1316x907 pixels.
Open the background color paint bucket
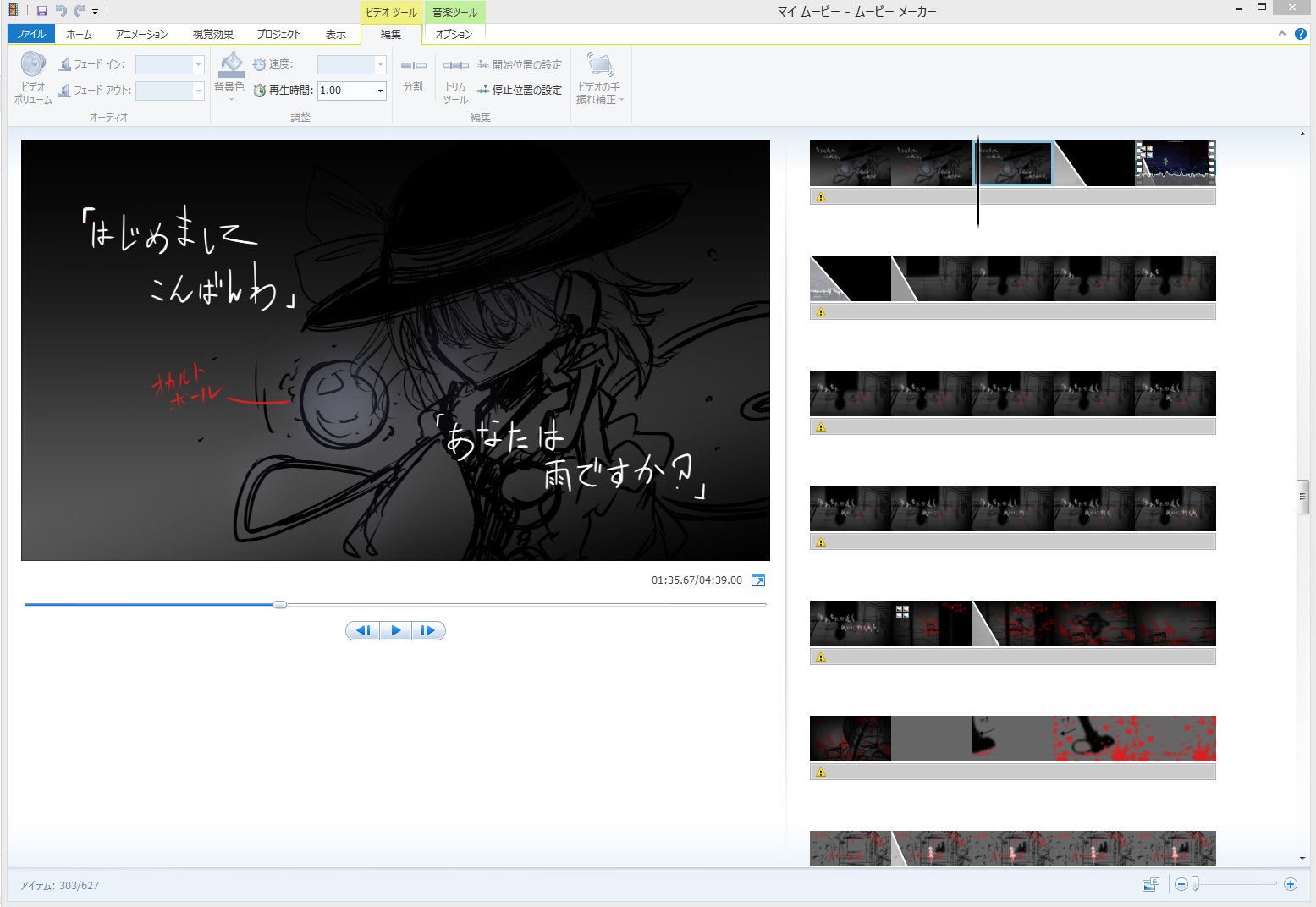pos(231,64)
